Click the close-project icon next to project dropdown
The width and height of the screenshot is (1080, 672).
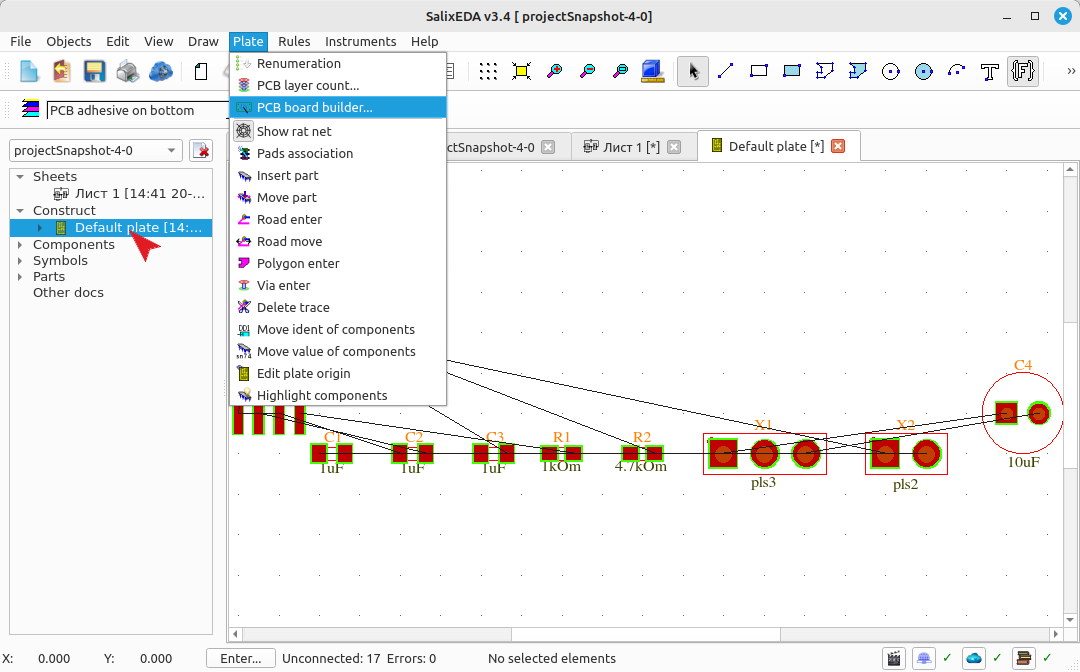[201, 150]
